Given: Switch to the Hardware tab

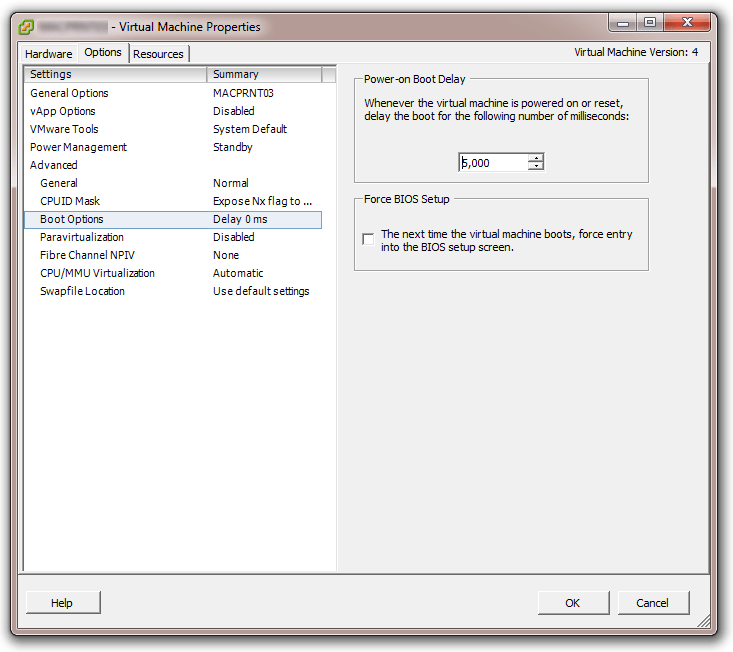Looking at the screenshot, I should click(48, 54).
